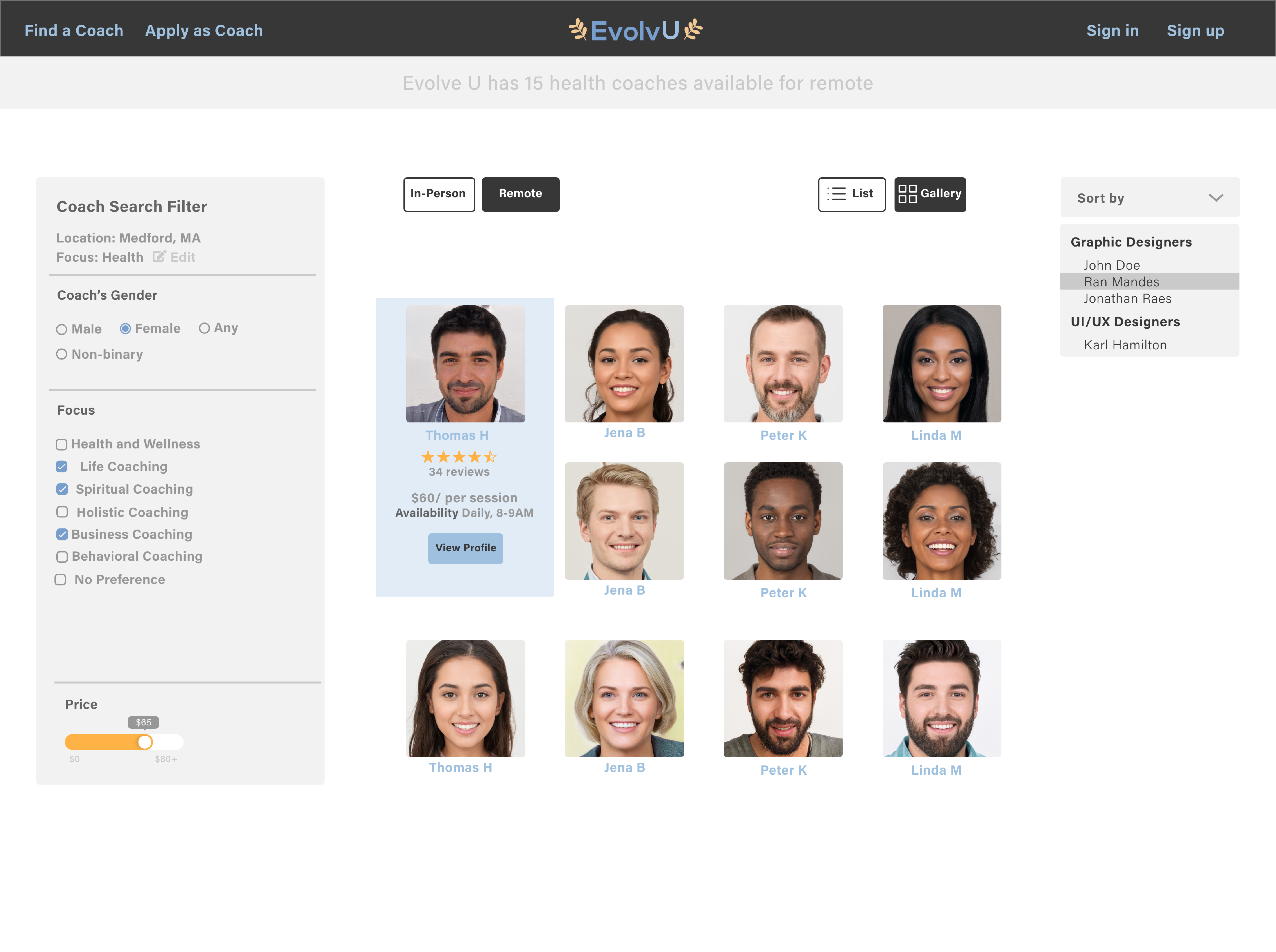Screen dimensions: 1276x952
Task: Select the Non-binary radio button
Action: click(62, 354)
